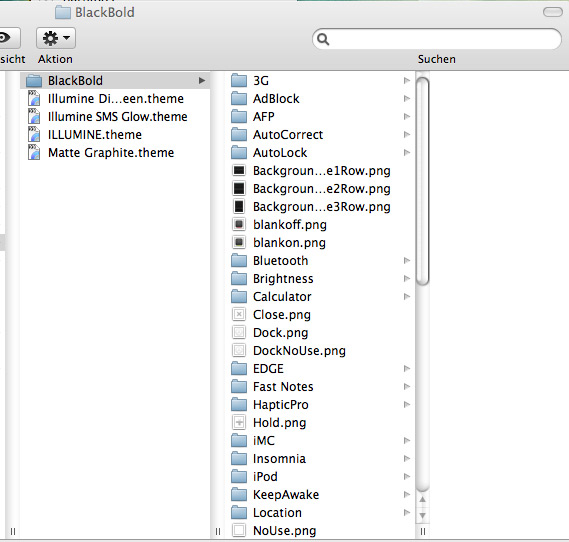Click the scrollbar down arrow

422,516
